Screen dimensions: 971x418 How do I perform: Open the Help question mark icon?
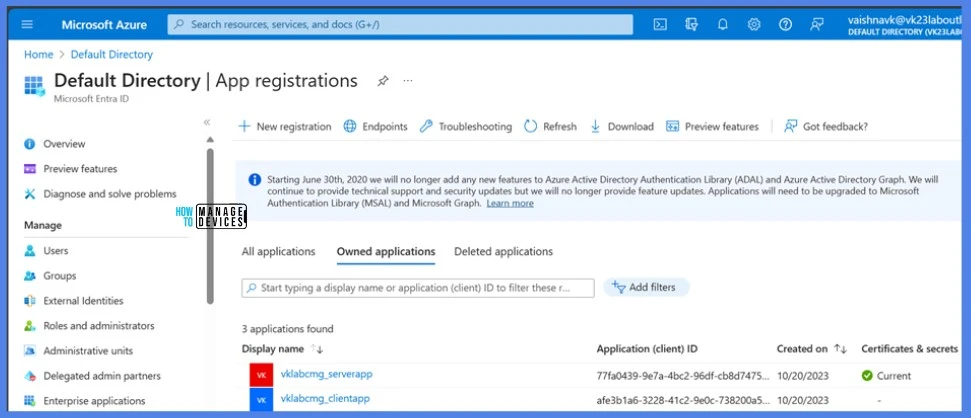(785, 25)
